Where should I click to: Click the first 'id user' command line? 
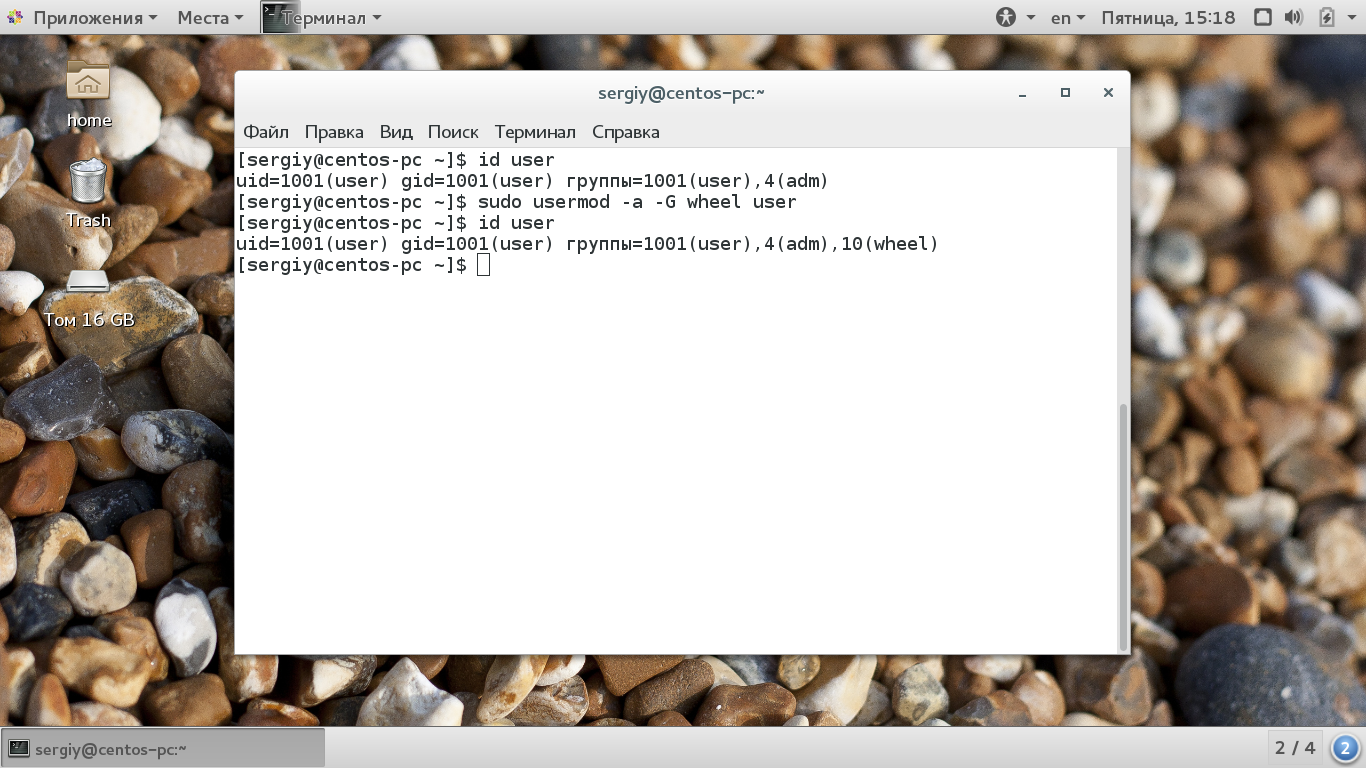(x=395, y=160)
